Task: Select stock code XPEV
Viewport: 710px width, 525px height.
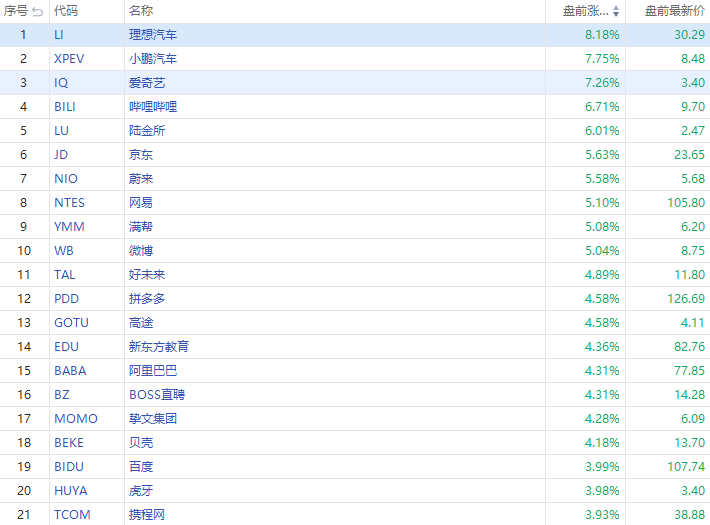Action: point(69,59)
